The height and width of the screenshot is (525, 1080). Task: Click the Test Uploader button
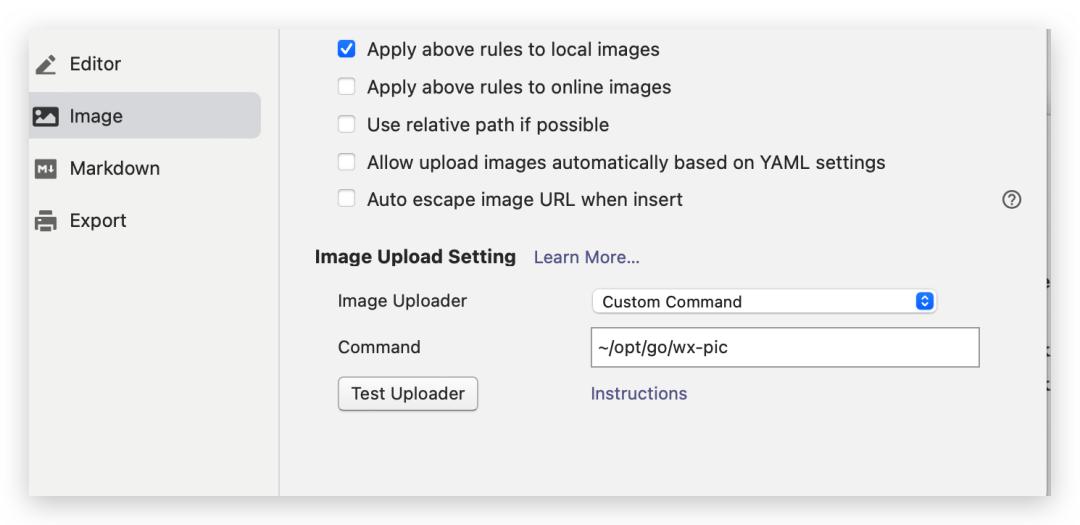(x=408, y=393)
